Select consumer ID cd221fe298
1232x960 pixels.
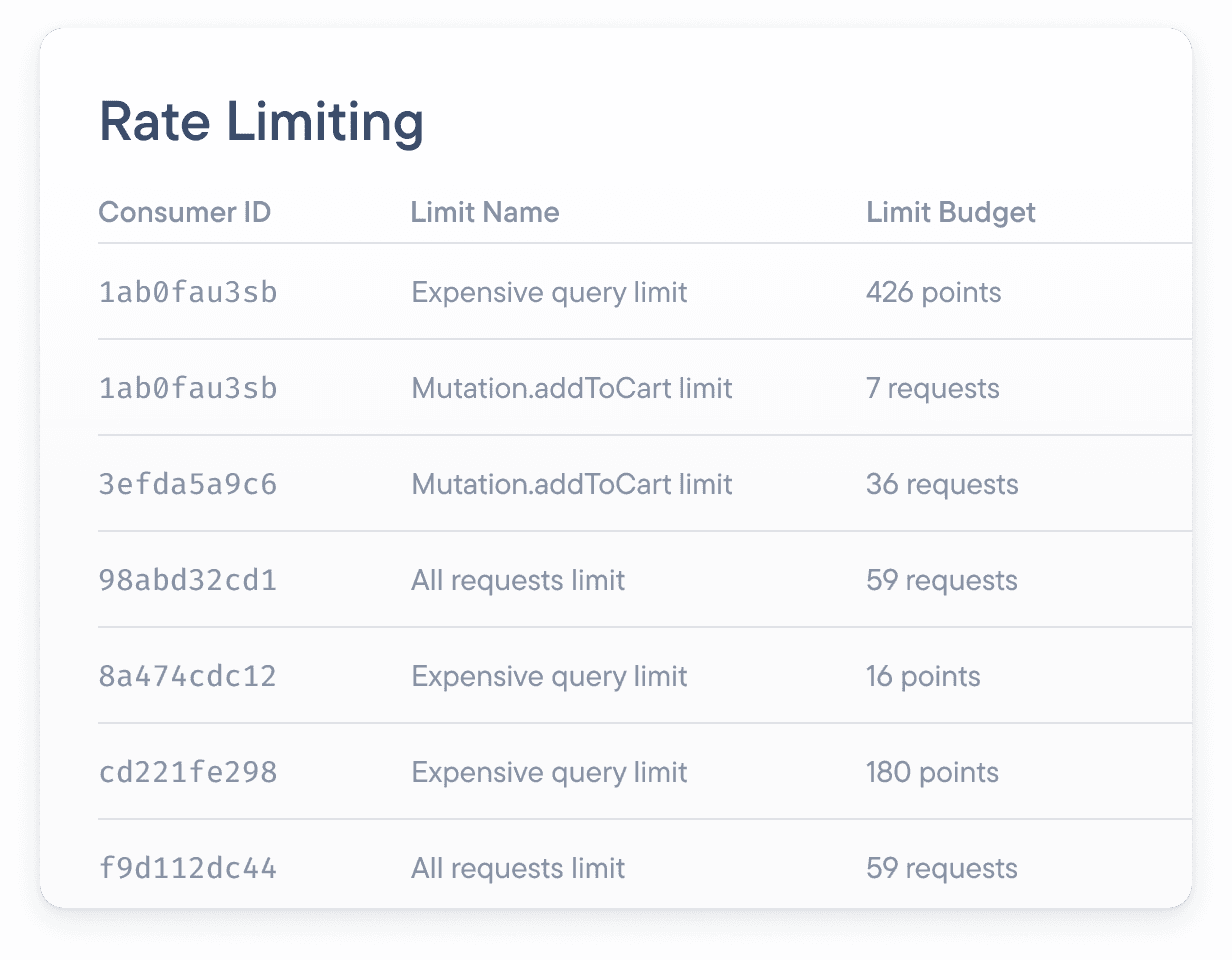tap(187, 773)
